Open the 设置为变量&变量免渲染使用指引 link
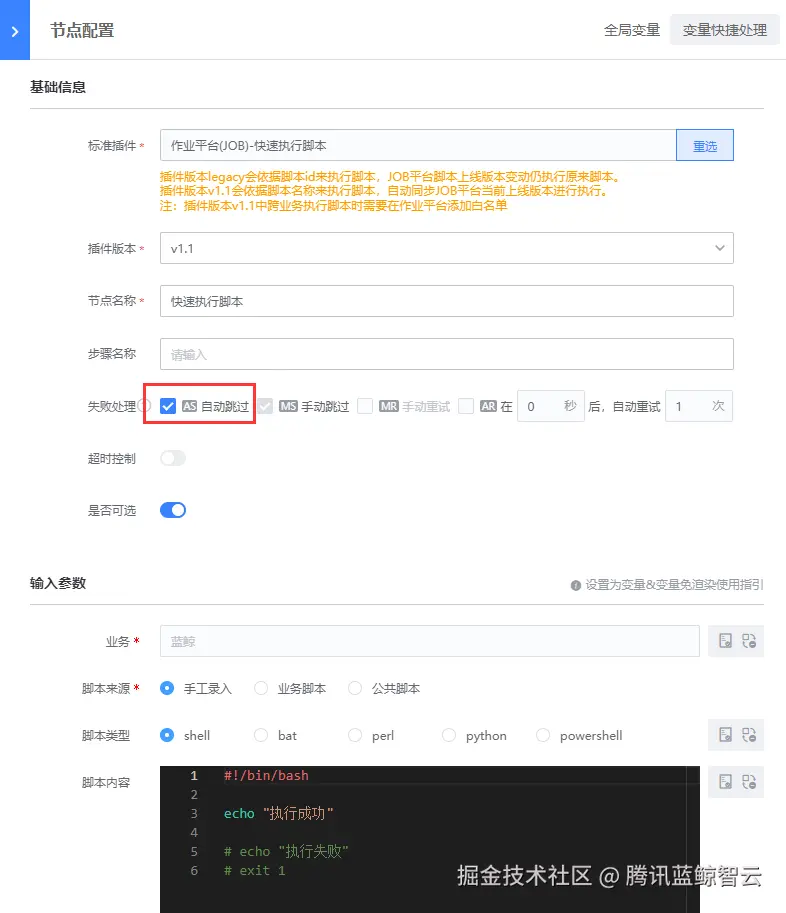 (x=674, y=585)
